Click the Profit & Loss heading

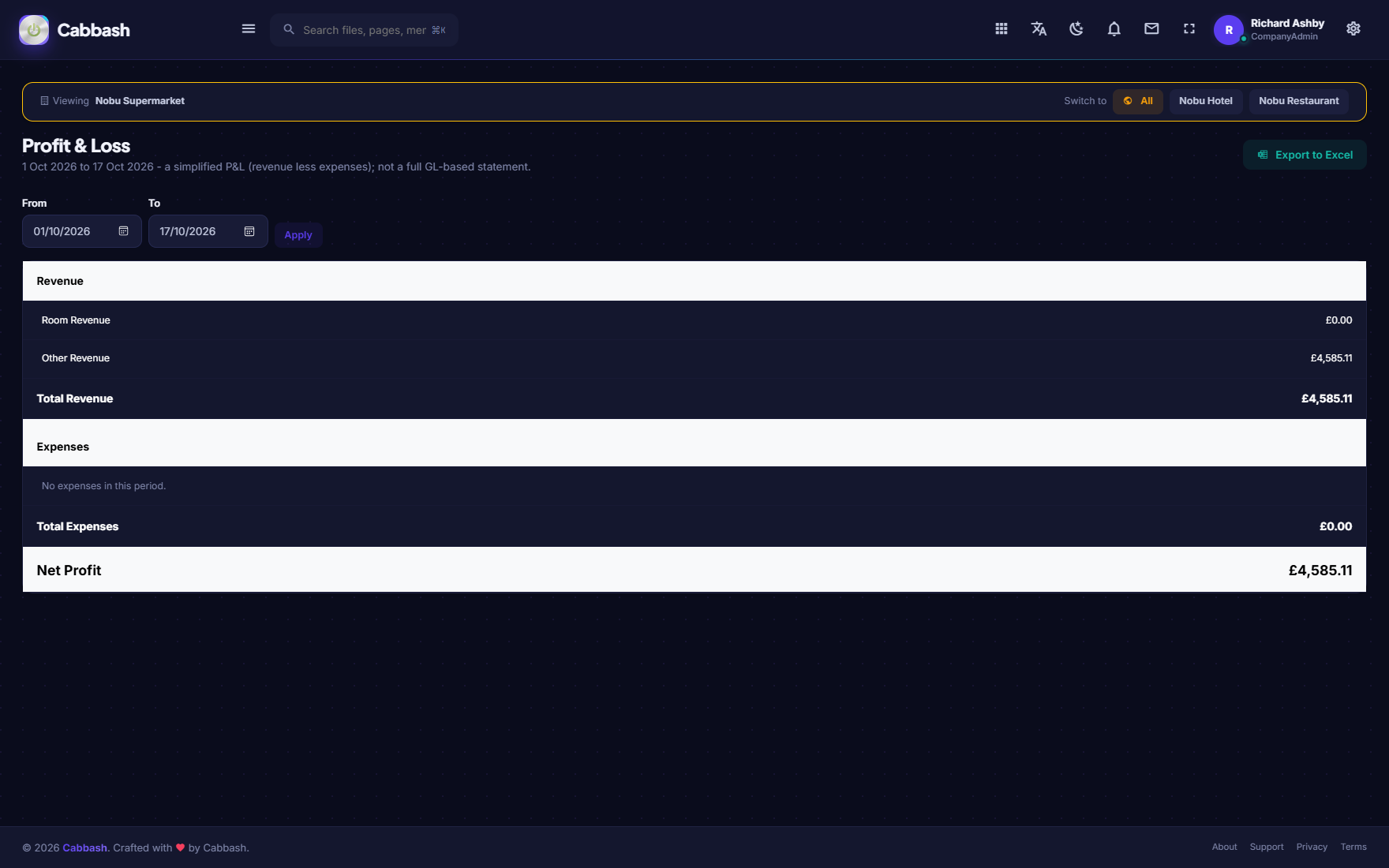click(76, 146)
